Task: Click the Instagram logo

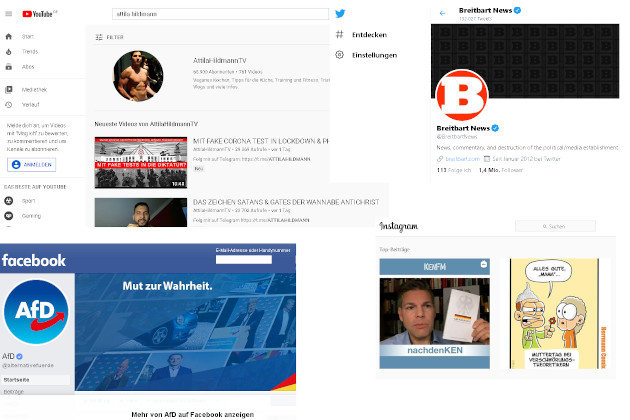Action: tap(398, 227)
